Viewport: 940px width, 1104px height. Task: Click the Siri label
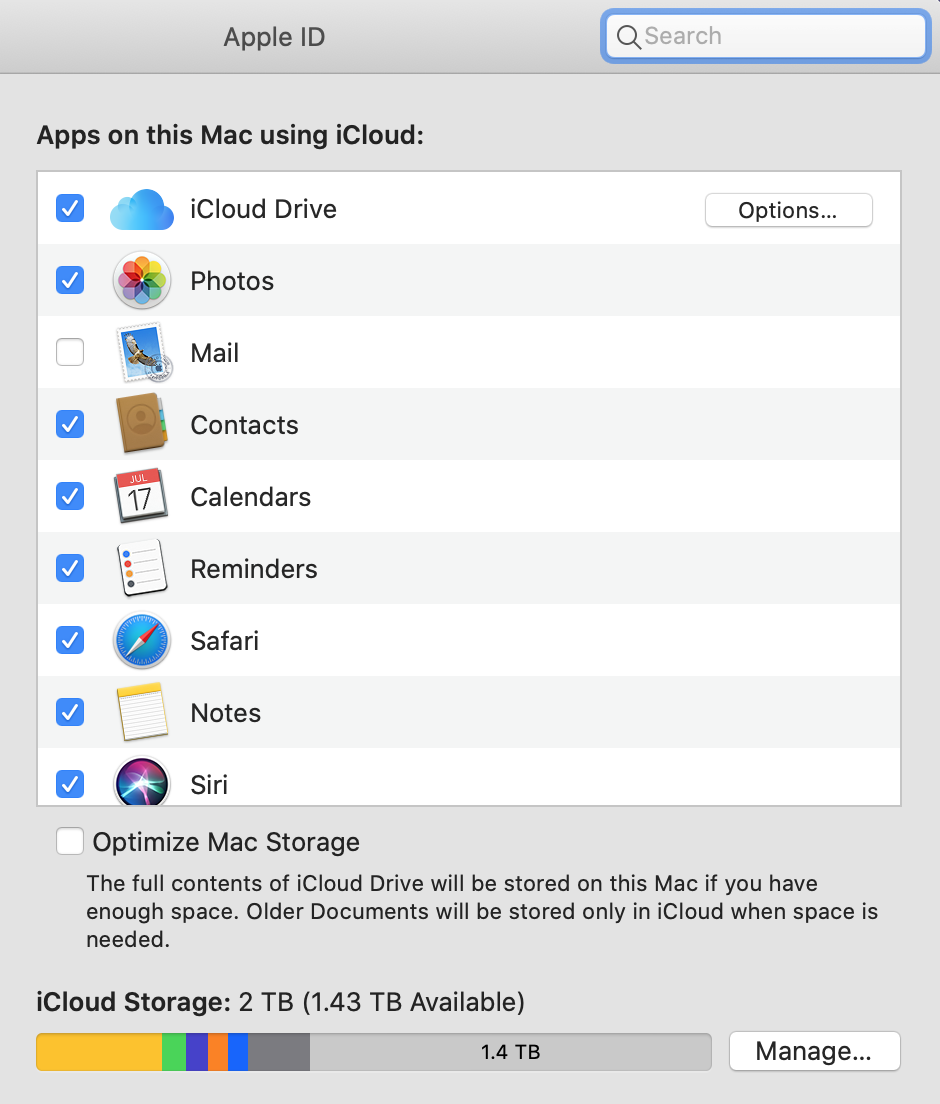pyautogui.click(x=209, y=784)
